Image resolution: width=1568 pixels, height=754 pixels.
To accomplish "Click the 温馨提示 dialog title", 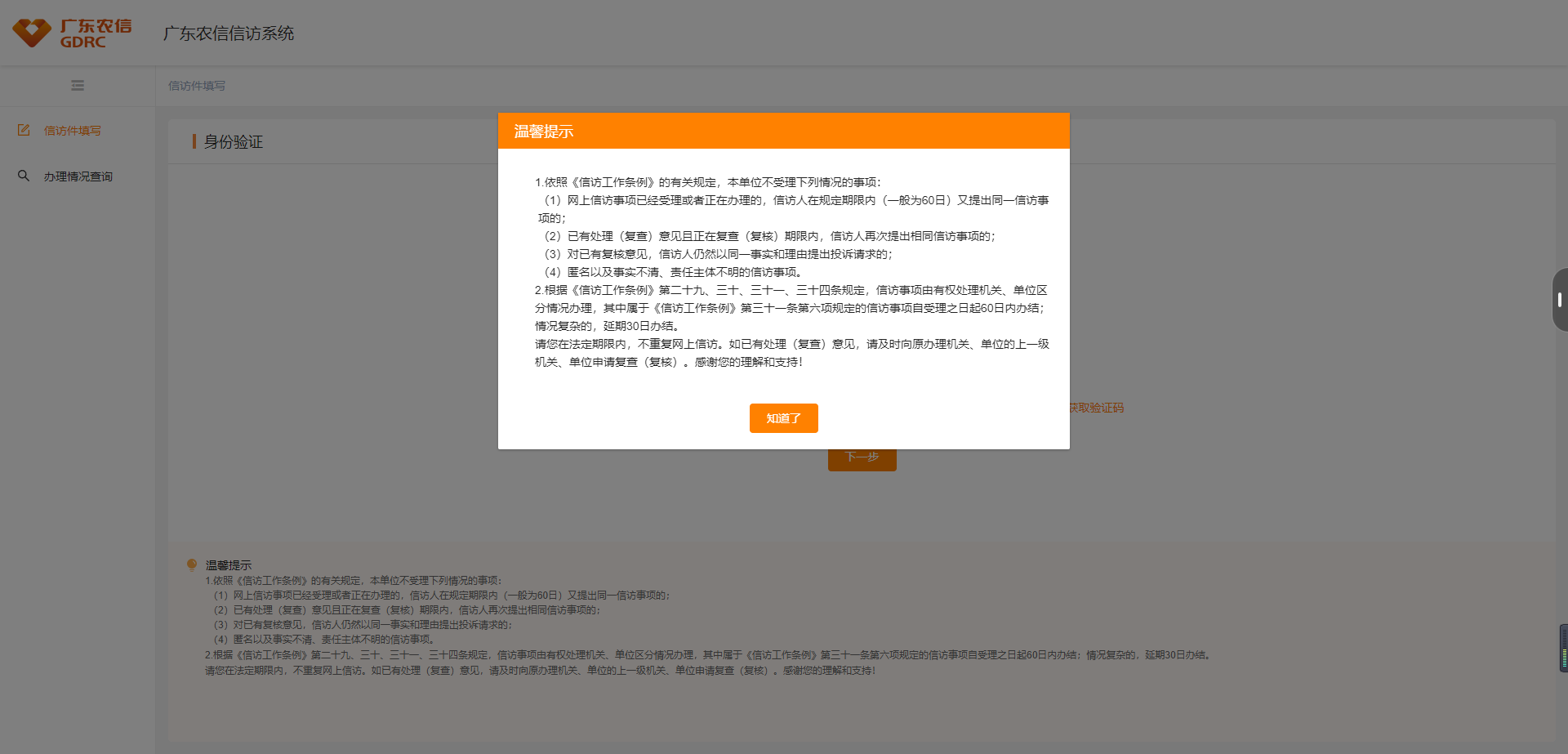I will coord(544,132).
